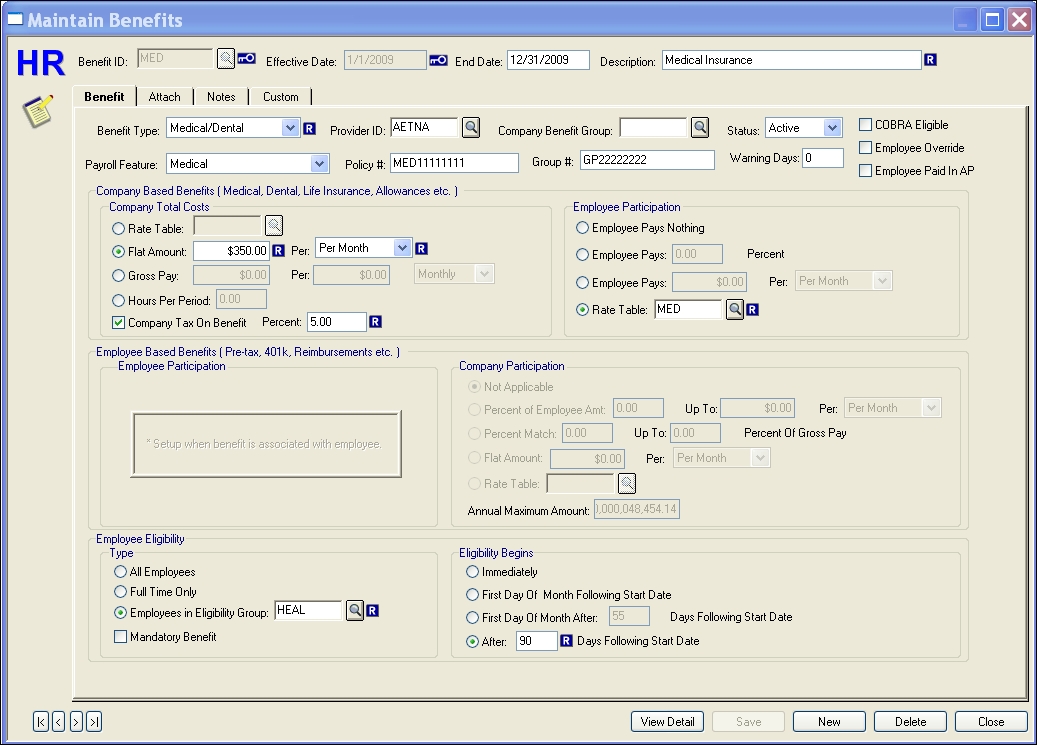1037x745 pixels.
Task: Click the HR logo
Action: (40, 64)
